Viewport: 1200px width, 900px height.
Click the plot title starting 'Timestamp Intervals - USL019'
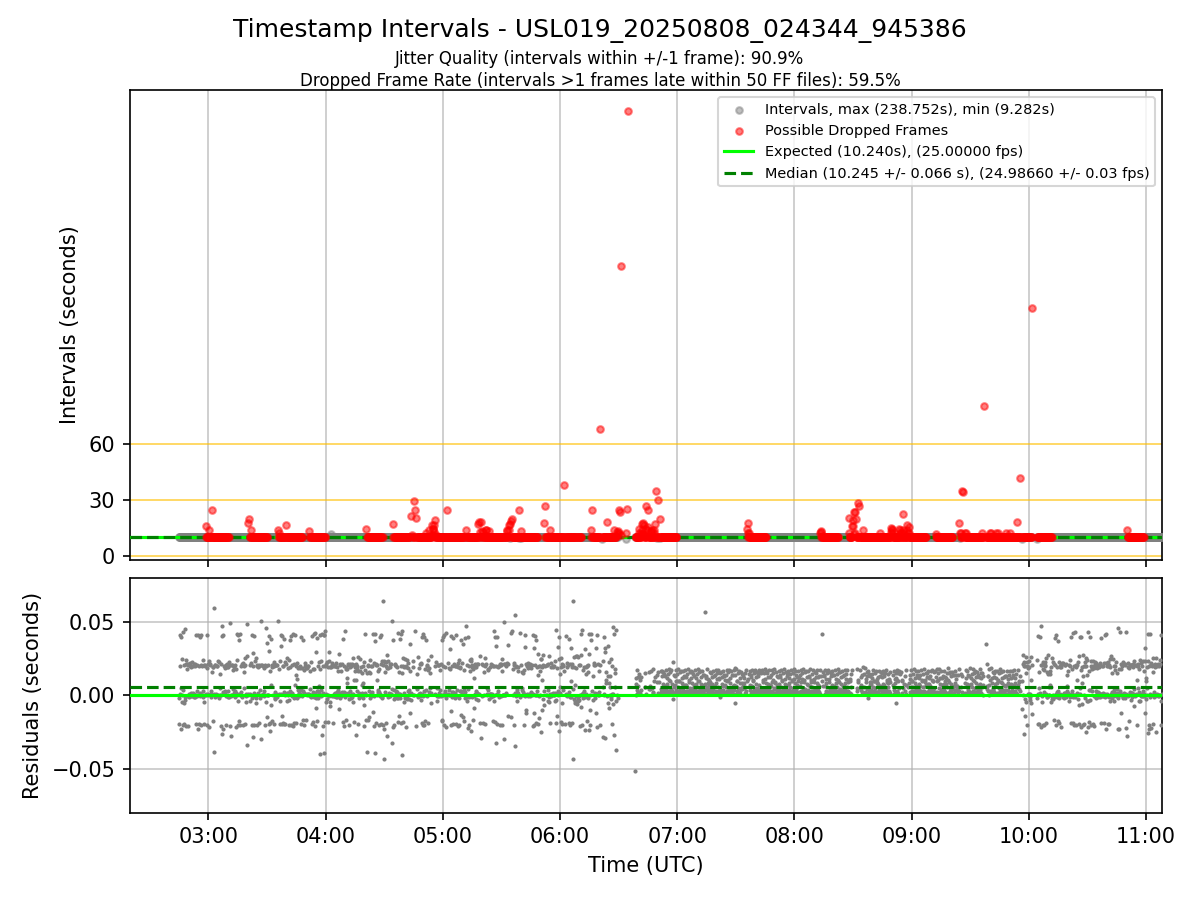[x=599, y=29]
